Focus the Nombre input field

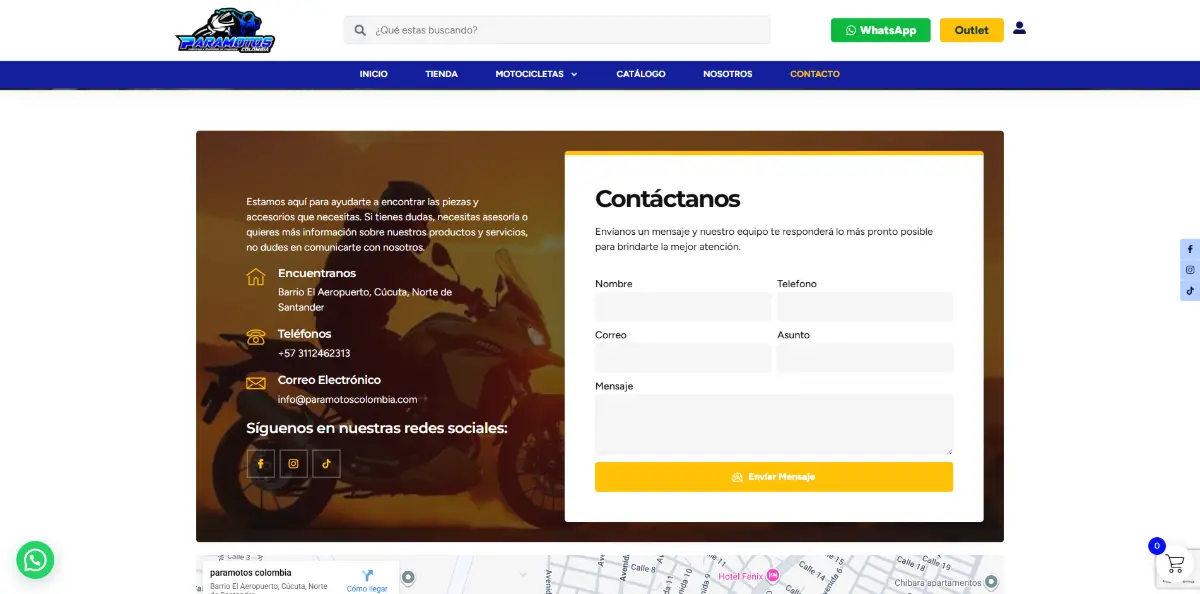coord(683,306)
